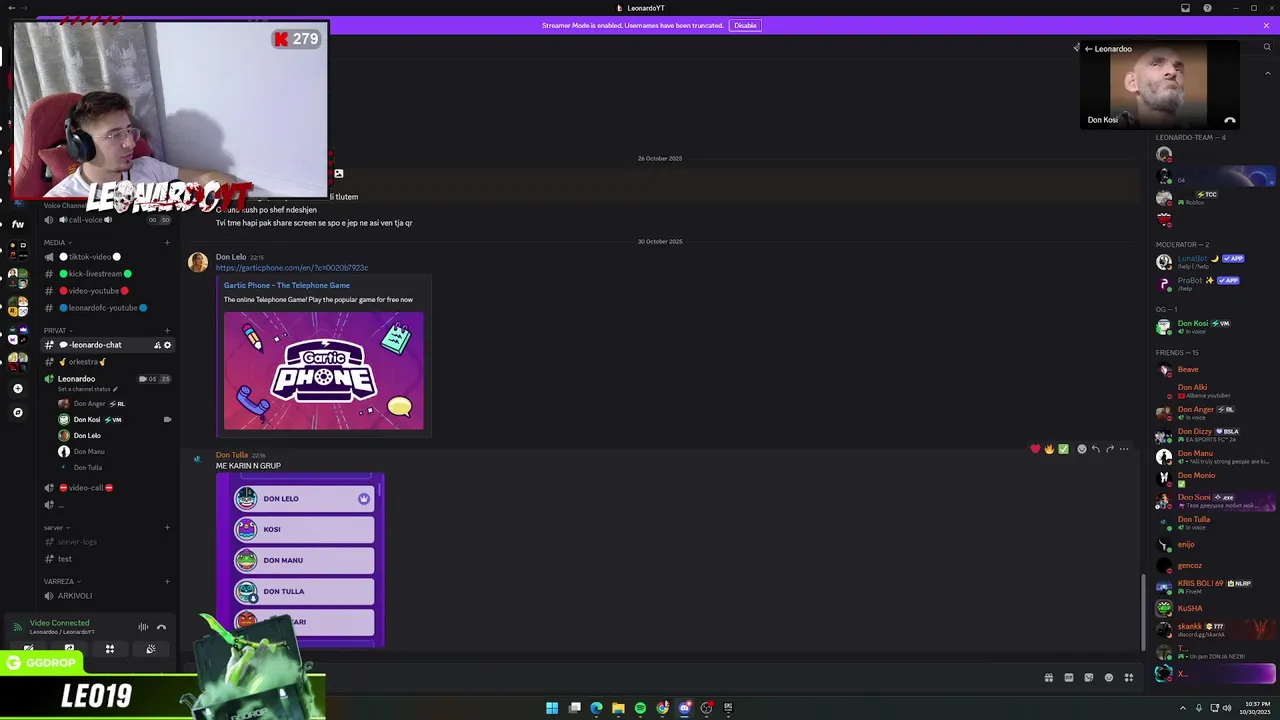Open the GIF picker
The height and width of the screenshot is (720, 1280).
coord(1069,678)
